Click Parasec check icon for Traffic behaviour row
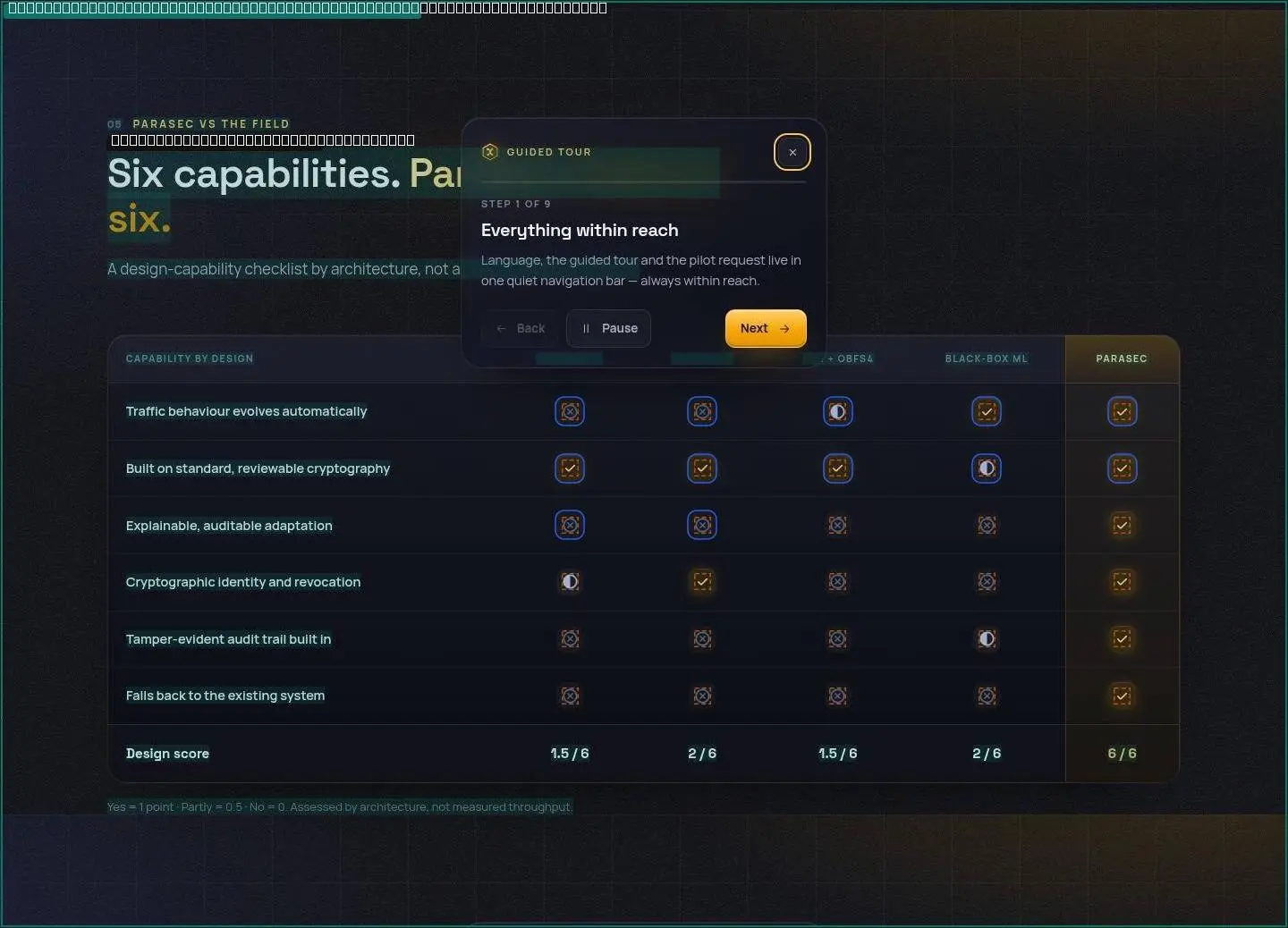 pos(1123,411)
